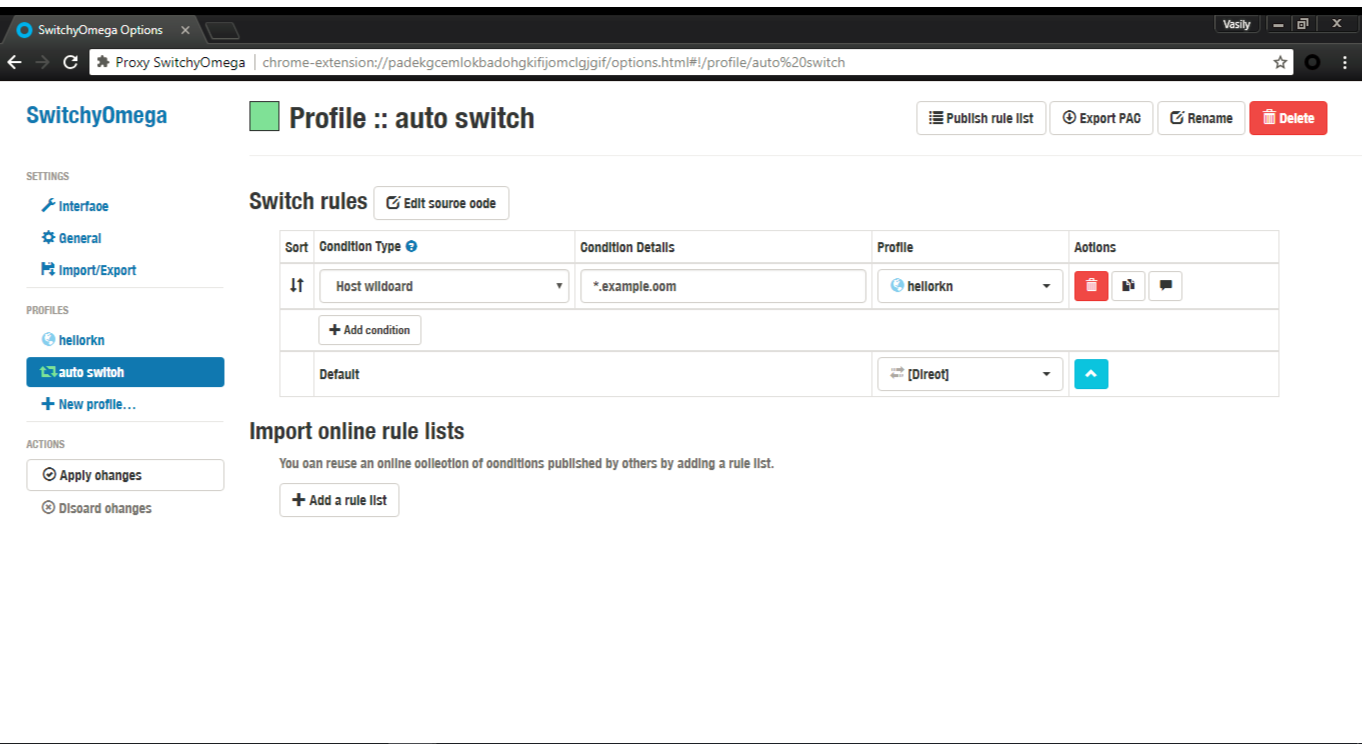The width and height of the screenshot is (1362, 744).
Task: Click the *.example.com condition details field
Action: (722, 286)
